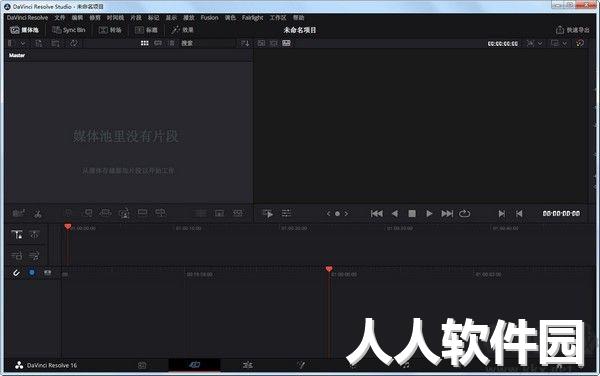The height and width of the screenshot is (376, 600).
Task: Play in reverse
Action: click(x=395, y=213)
